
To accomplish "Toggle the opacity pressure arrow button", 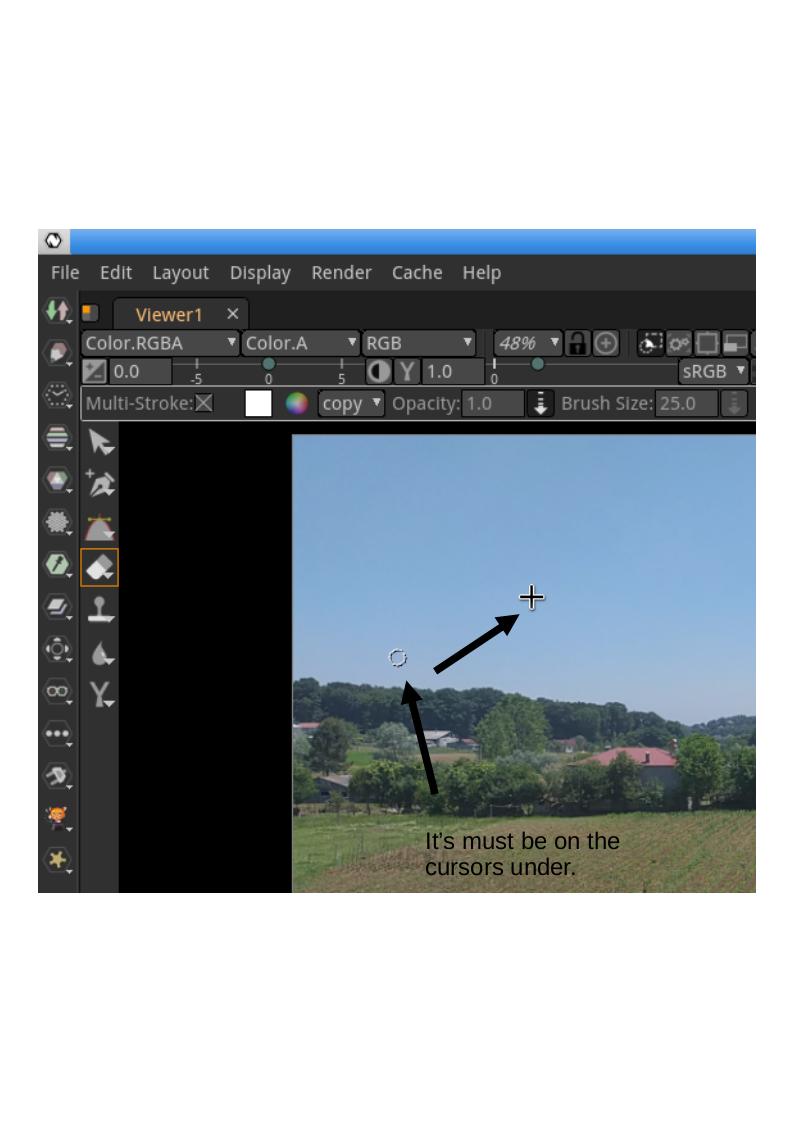I will click(x=541, y=403).
